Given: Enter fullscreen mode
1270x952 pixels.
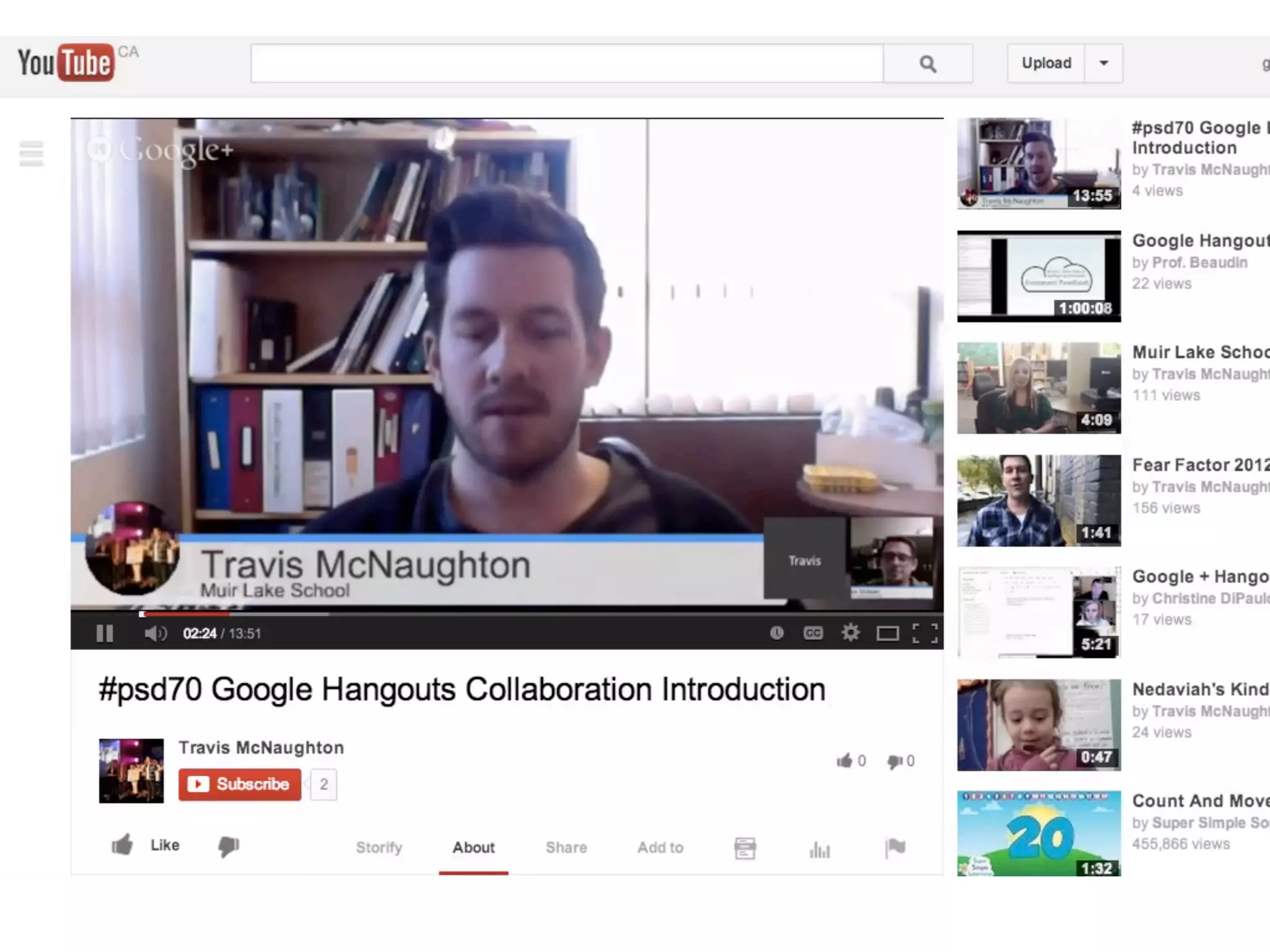Looking at the screenshot, I should tap(925, 633).
